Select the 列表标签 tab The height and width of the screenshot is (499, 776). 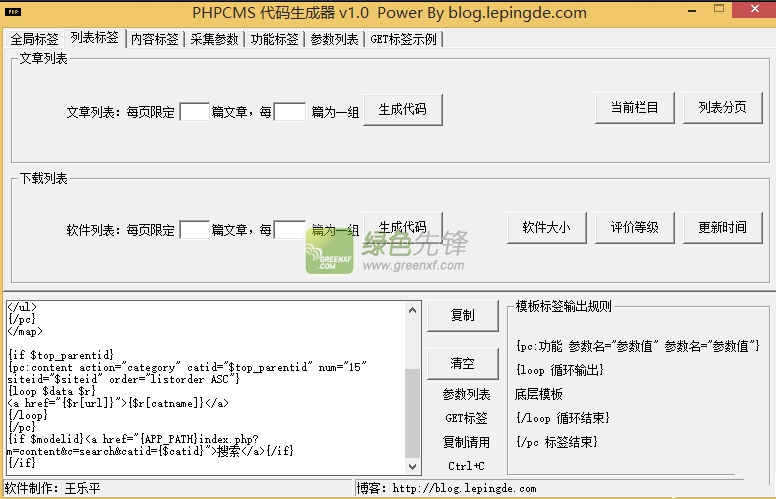[x=95, y=38]
